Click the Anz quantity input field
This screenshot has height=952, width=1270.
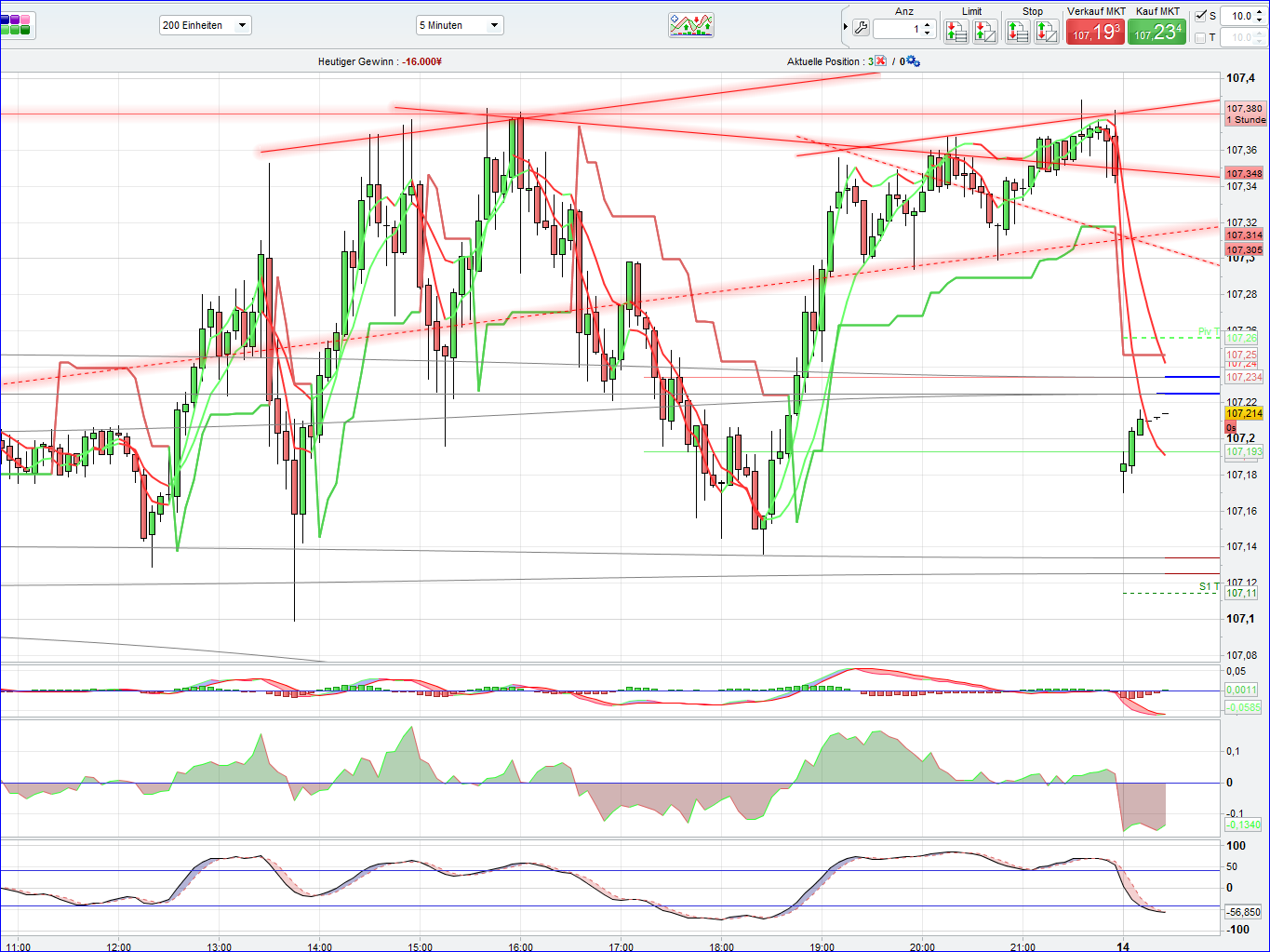896,29
